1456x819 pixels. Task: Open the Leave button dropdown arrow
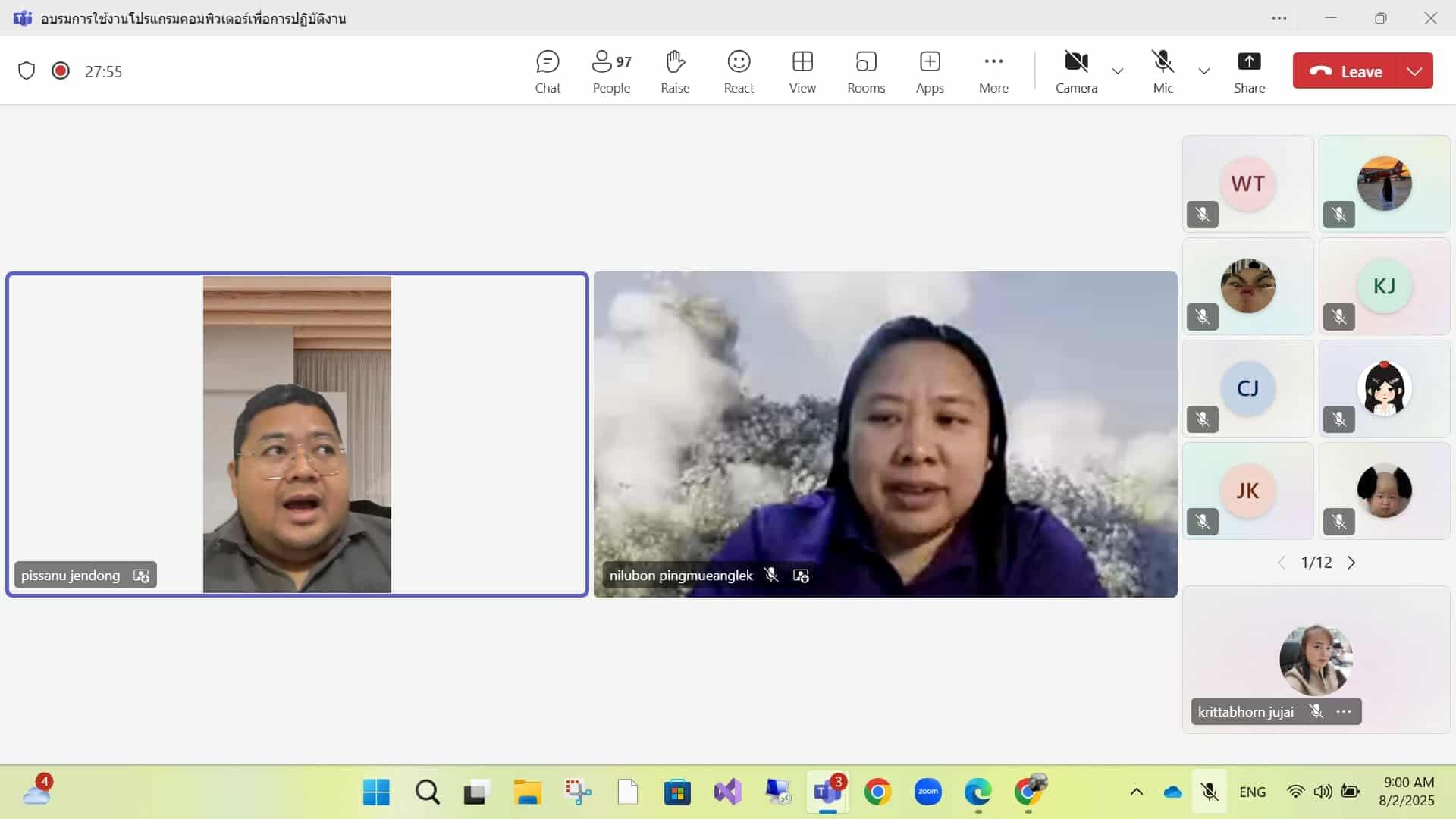pos(1414,71)
